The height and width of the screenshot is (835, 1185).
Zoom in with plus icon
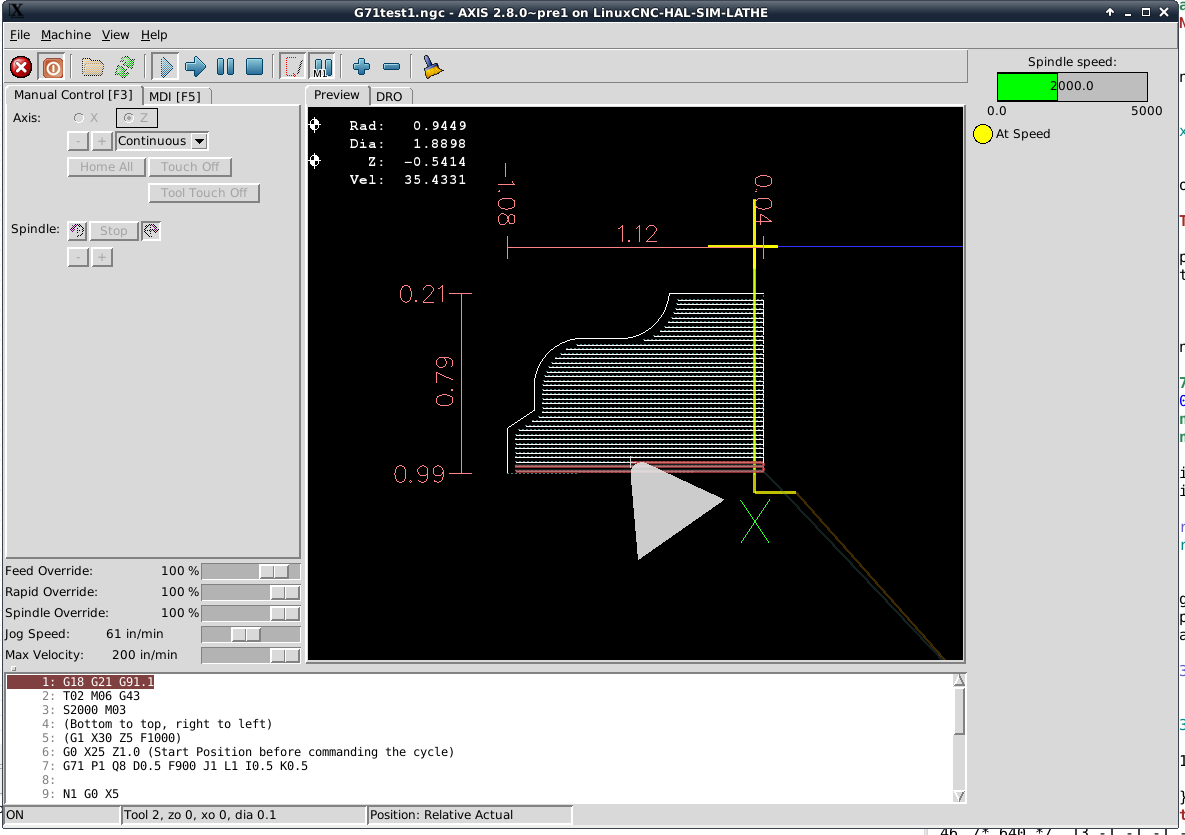click(x=361, y=67)
